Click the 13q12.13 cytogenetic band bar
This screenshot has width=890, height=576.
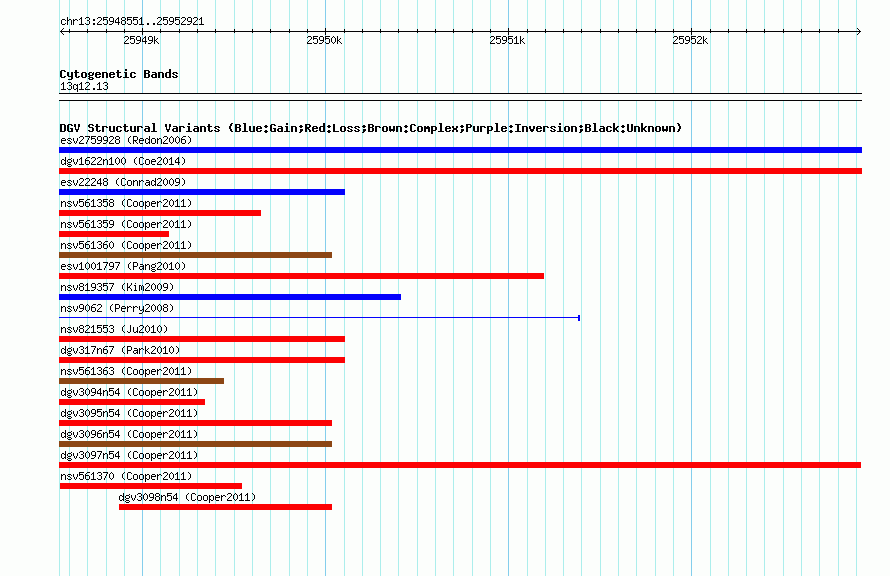460,97
